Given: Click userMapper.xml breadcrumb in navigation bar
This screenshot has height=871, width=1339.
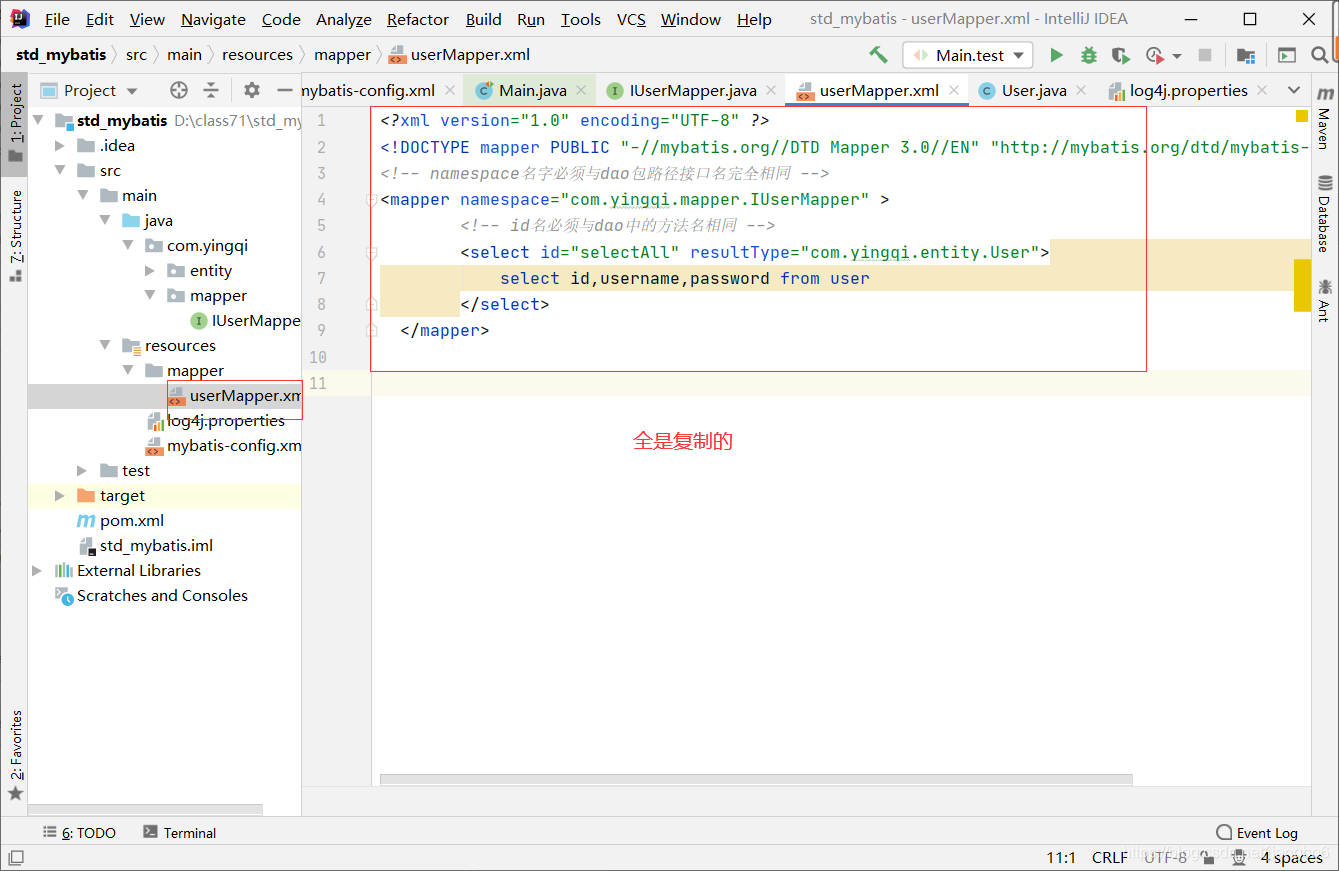Looking at the screenshot, I should [x=459, y=55].
